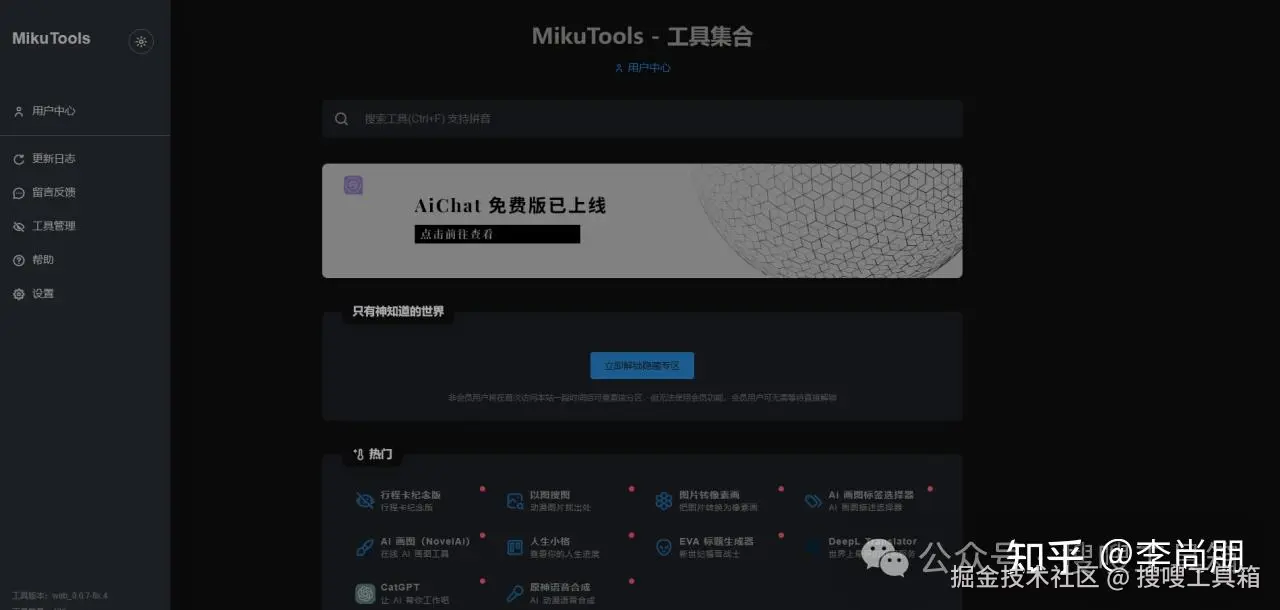Click the 行程卡纪念版 tool icon
Screen dimensions: 1280x610
(x=365, y=501)
